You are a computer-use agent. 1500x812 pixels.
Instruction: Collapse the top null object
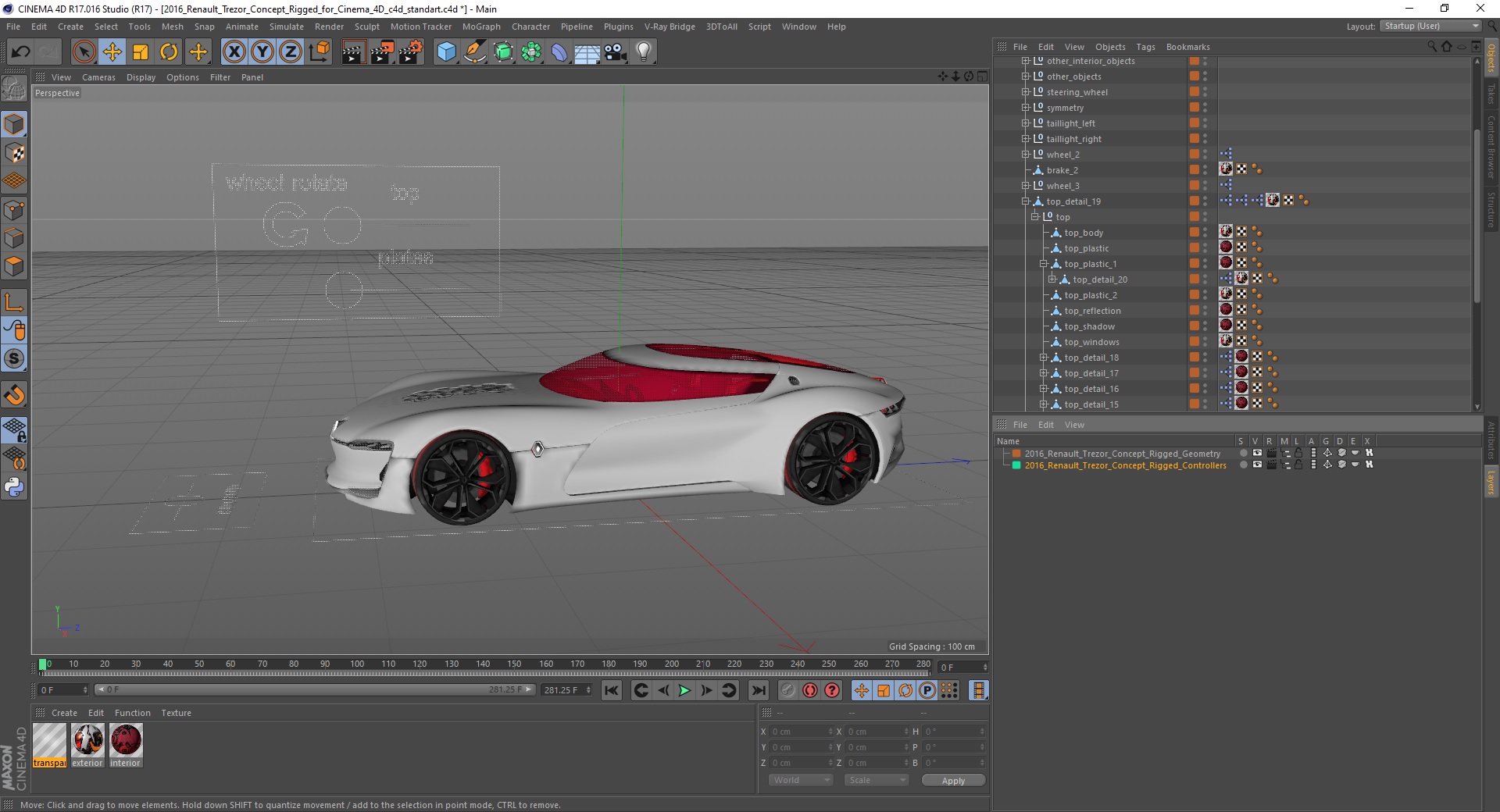(x=1034, y=217)
